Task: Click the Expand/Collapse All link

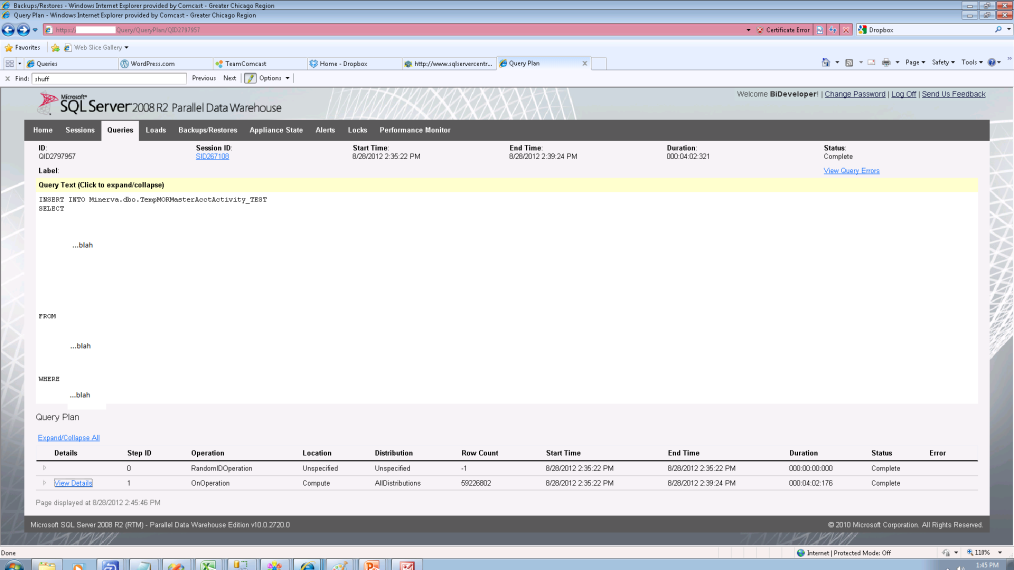Action: point(69,438)
